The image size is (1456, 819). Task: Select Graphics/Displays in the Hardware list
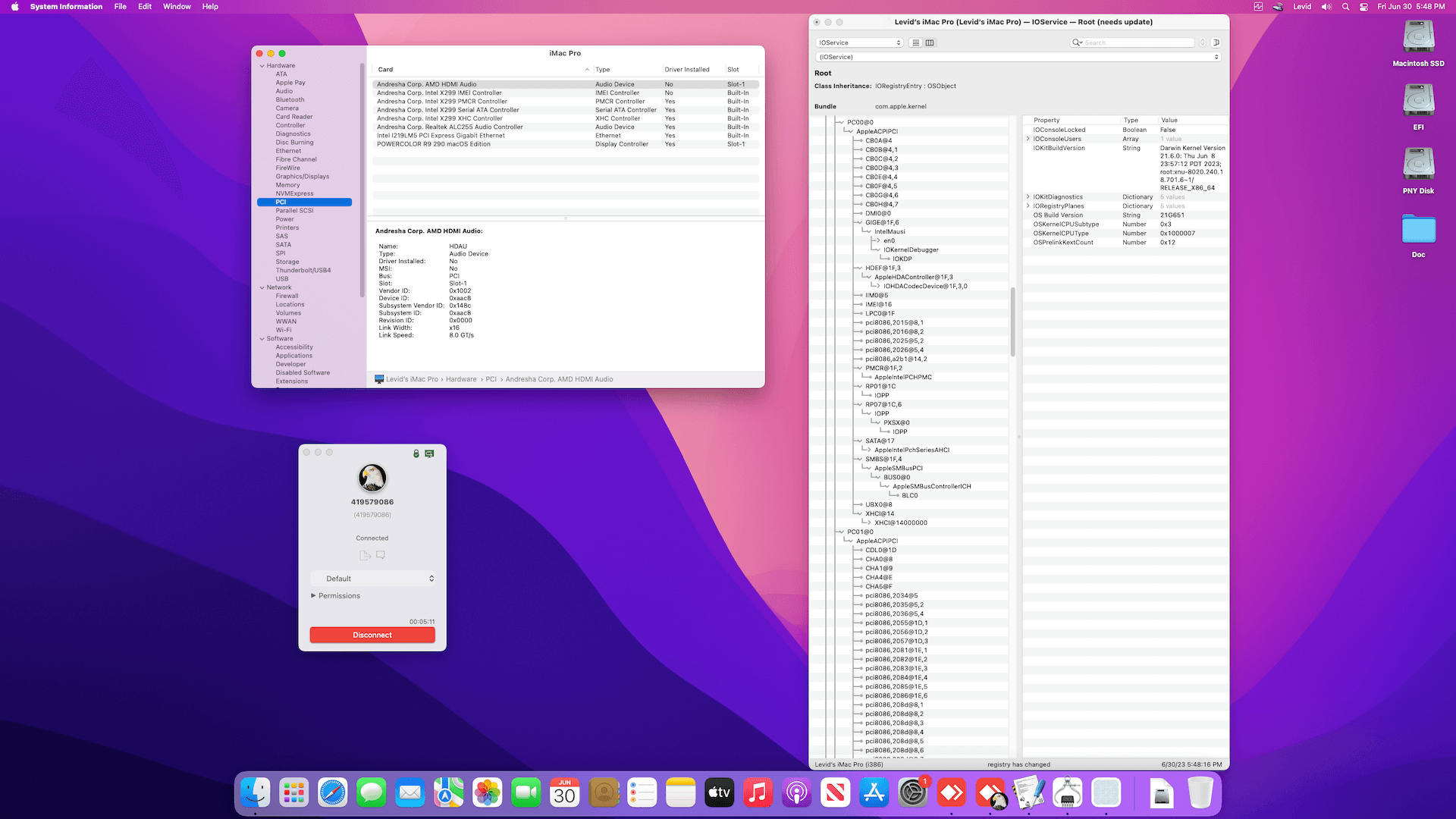click(302, 177)
